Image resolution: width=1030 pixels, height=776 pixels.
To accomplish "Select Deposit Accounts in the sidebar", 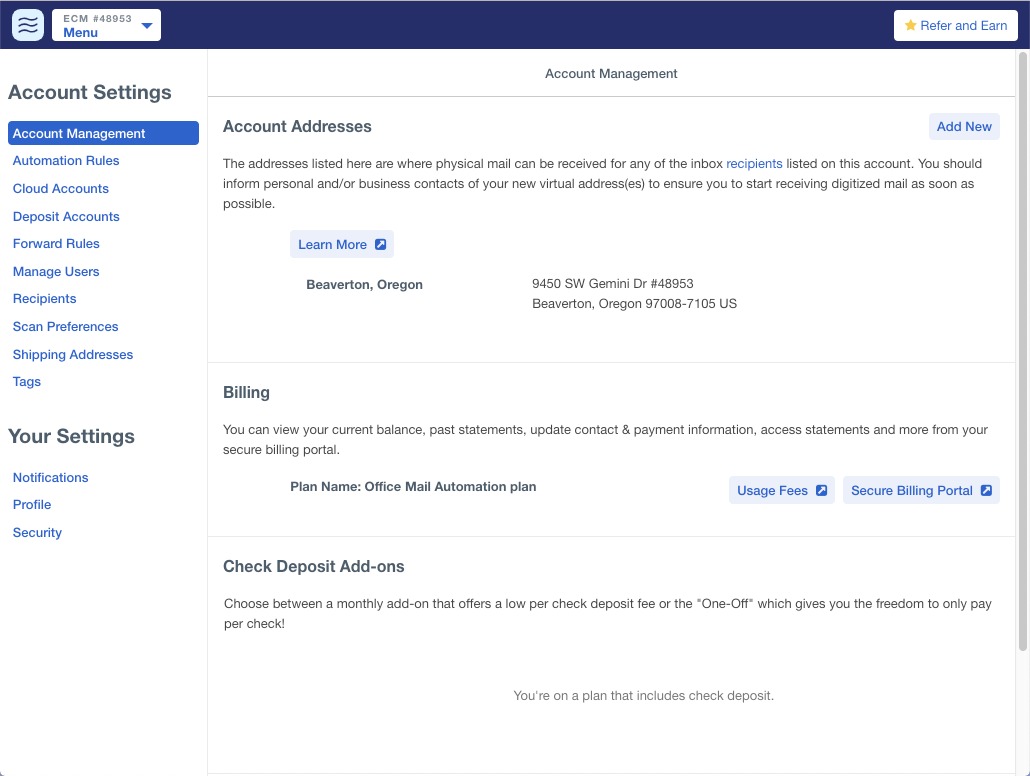I will 66,216.
